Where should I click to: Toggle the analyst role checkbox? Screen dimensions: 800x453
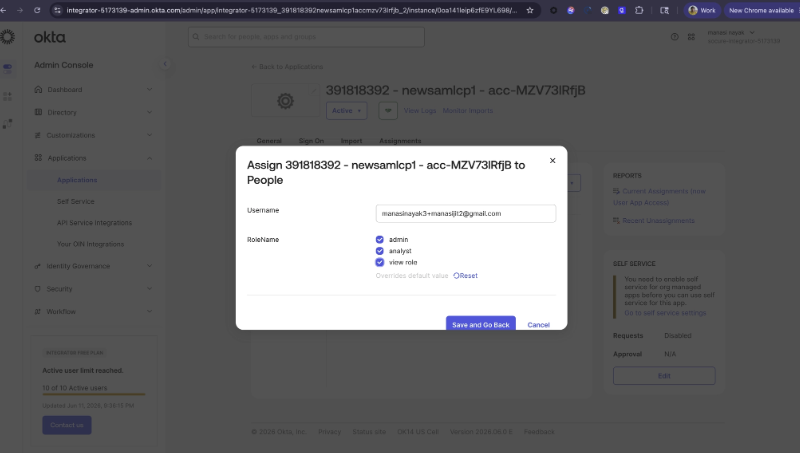[x=380, y=250]
